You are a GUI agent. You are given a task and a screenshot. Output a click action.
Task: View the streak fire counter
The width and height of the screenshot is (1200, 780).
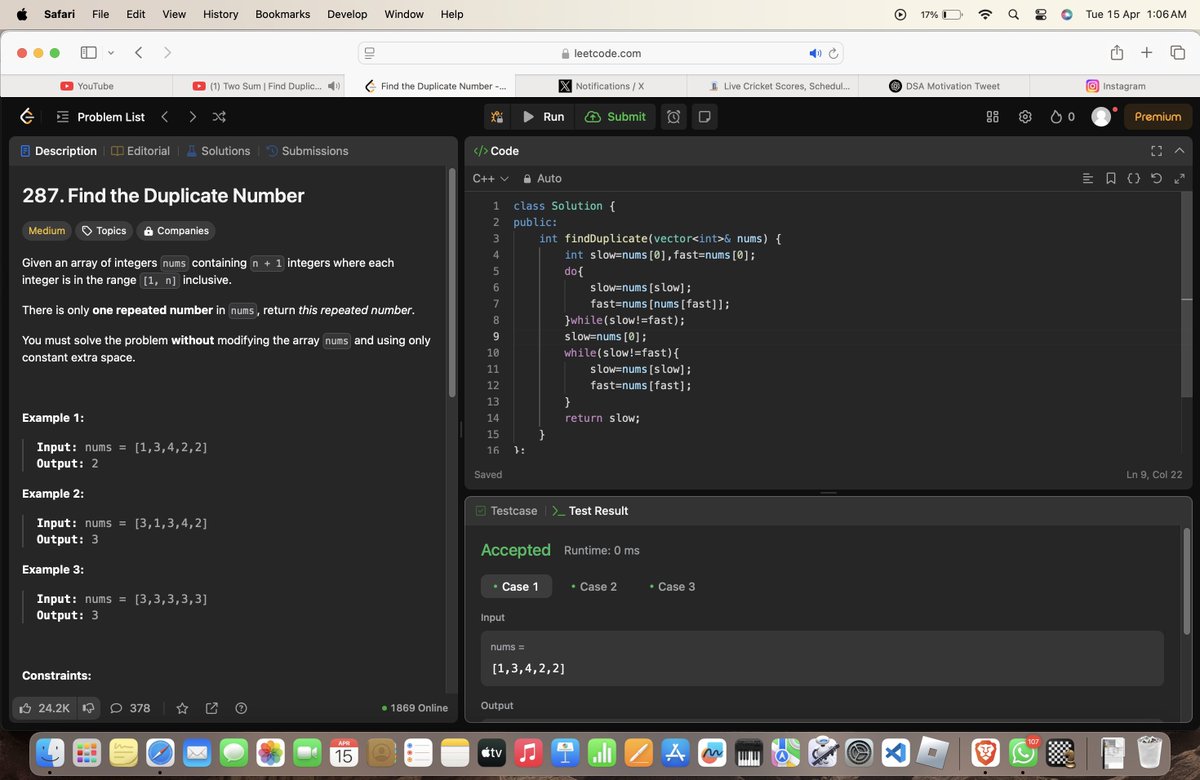click(x=1062, y=117)
